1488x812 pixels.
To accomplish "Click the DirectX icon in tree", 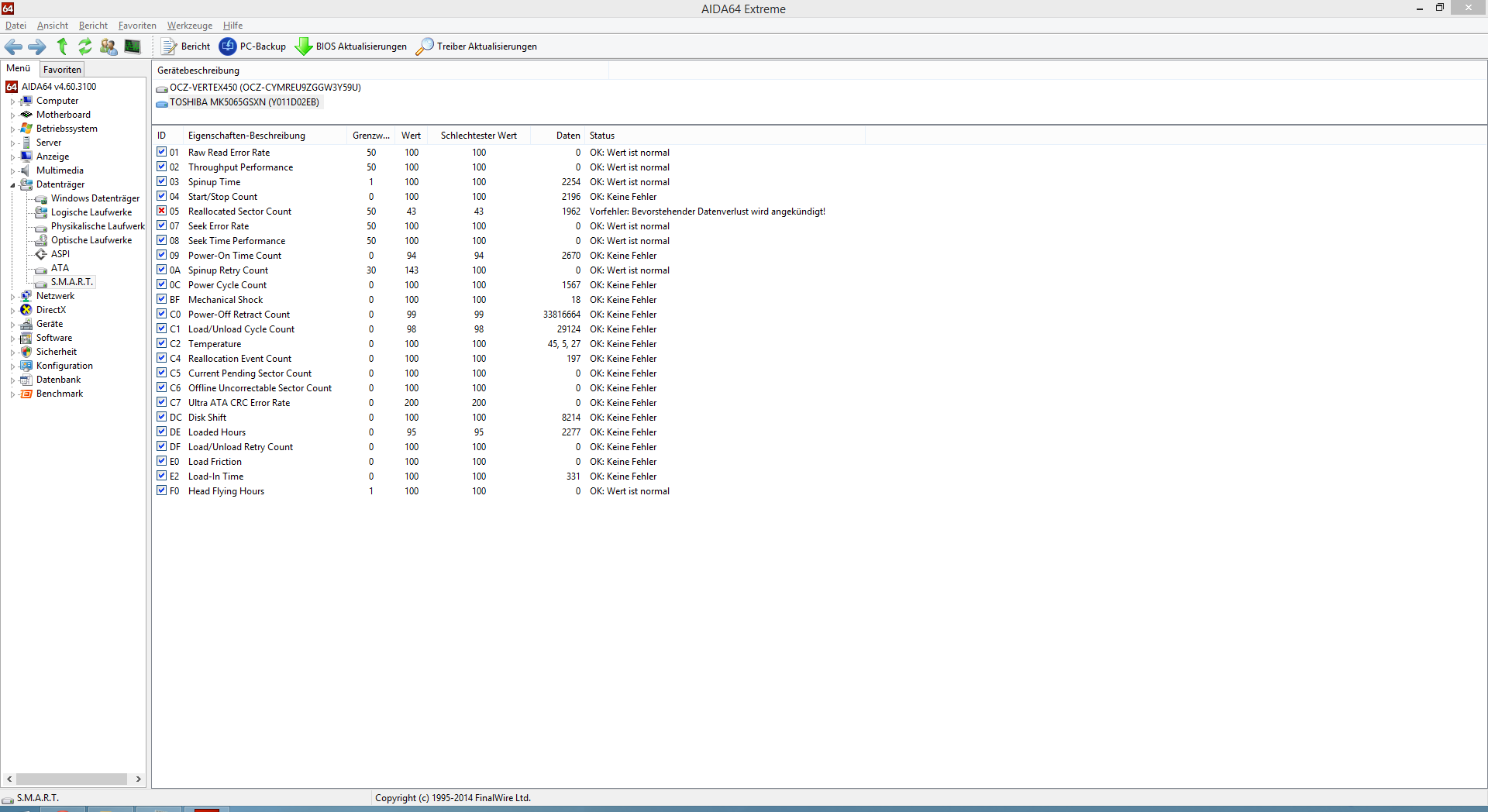I will tap(26, 310).
